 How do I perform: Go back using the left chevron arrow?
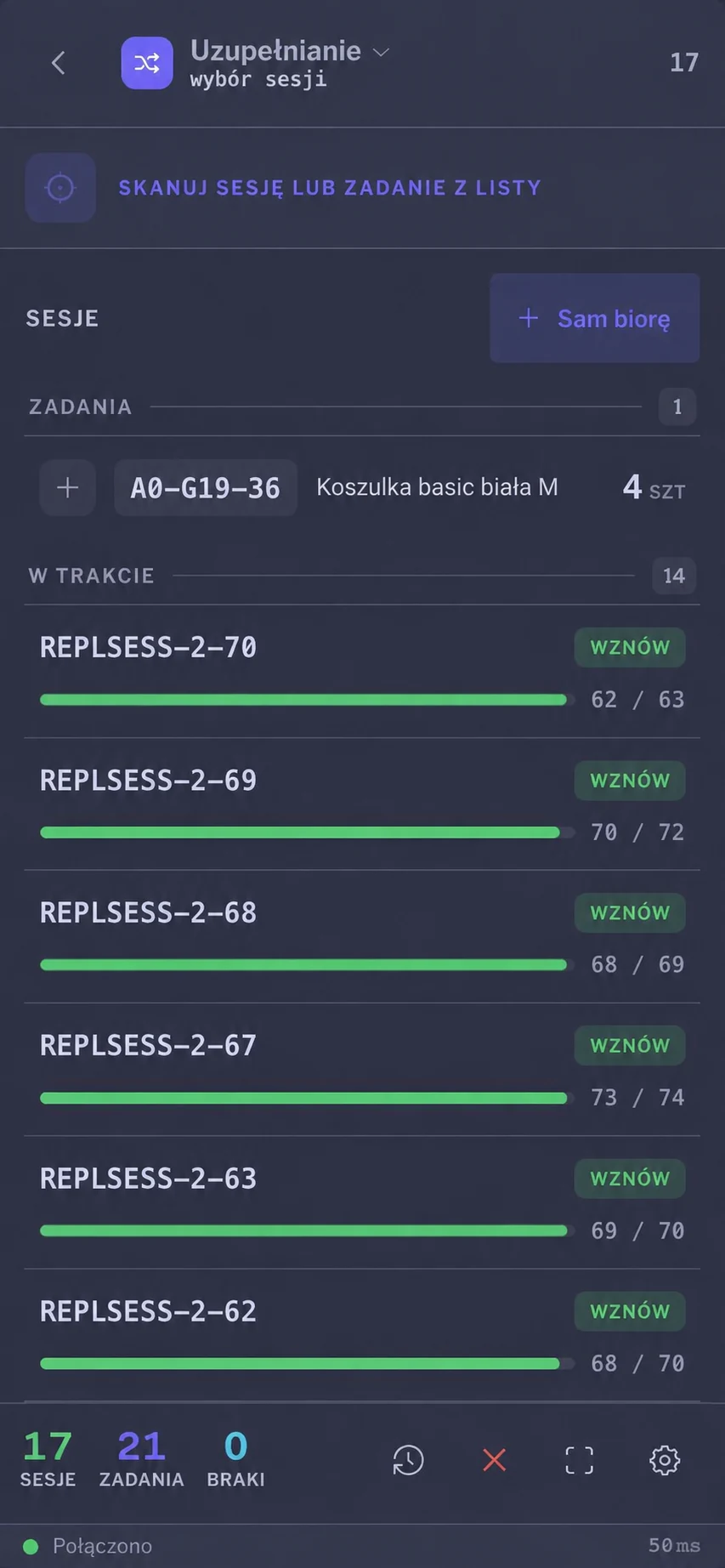[58, 63]
